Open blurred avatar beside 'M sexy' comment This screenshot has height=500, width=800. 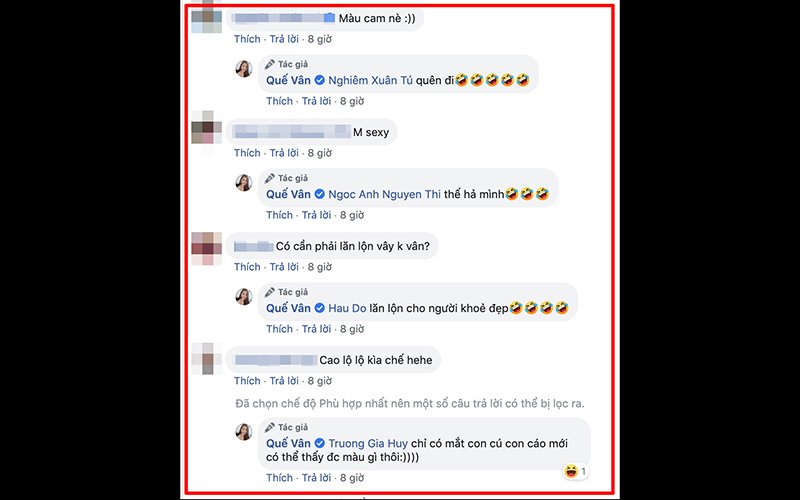click(206, 131)
